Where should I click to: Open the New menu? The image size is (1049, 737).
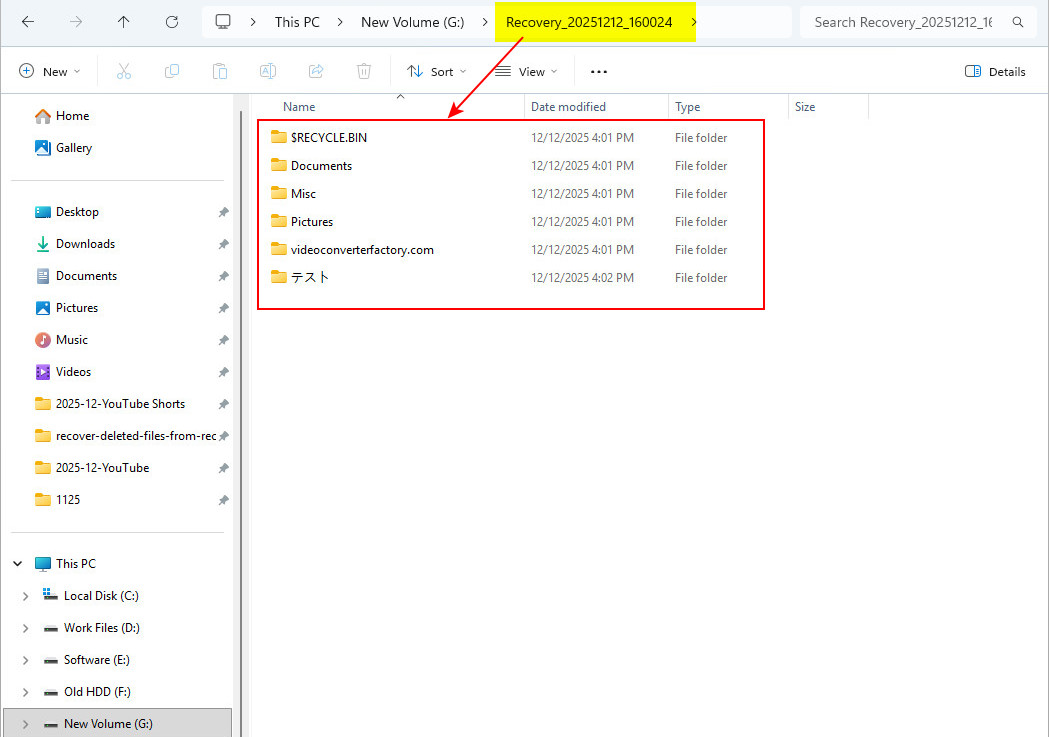(49, 71)
